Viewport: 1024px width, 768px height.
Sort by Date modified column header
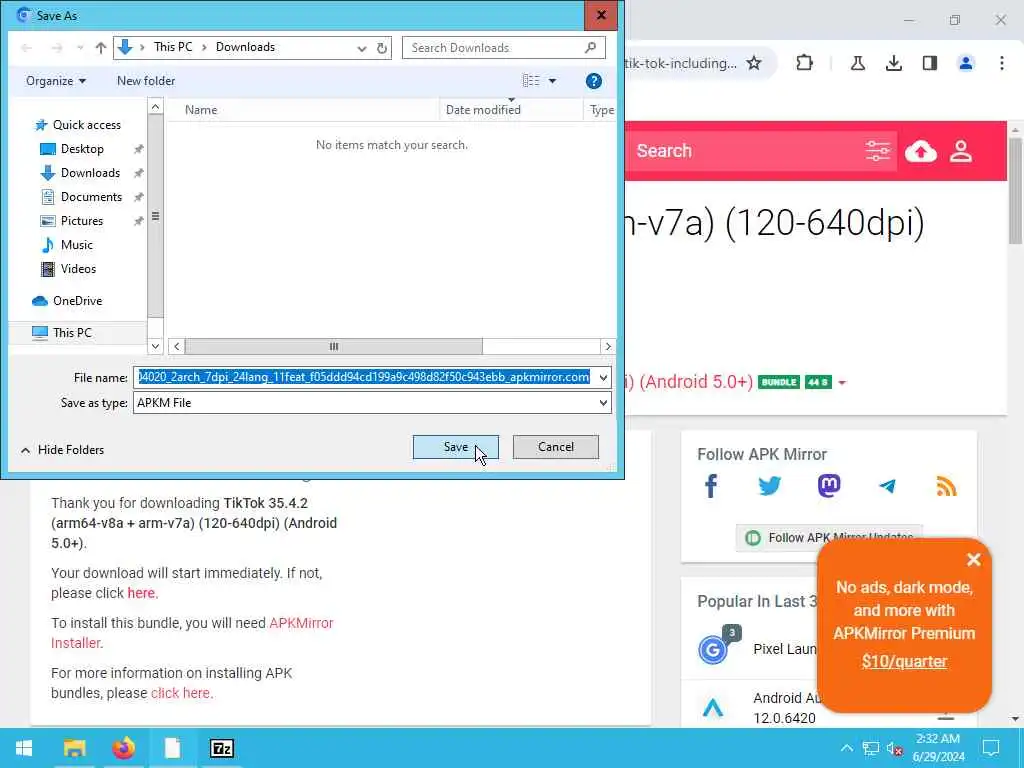pyautogui.click(x=483, y=110)
